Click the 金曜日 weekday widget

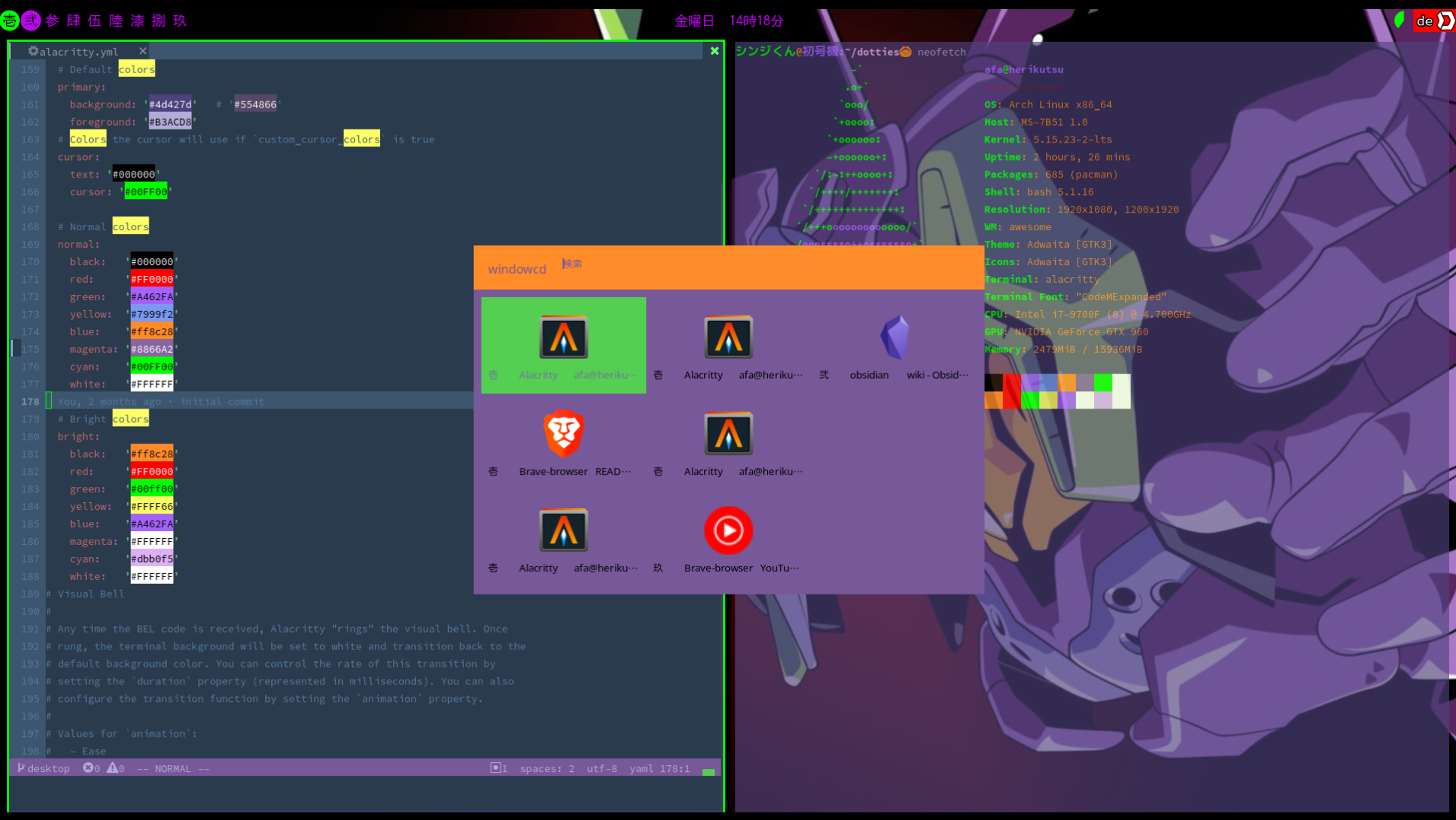[x=694, y=21]
